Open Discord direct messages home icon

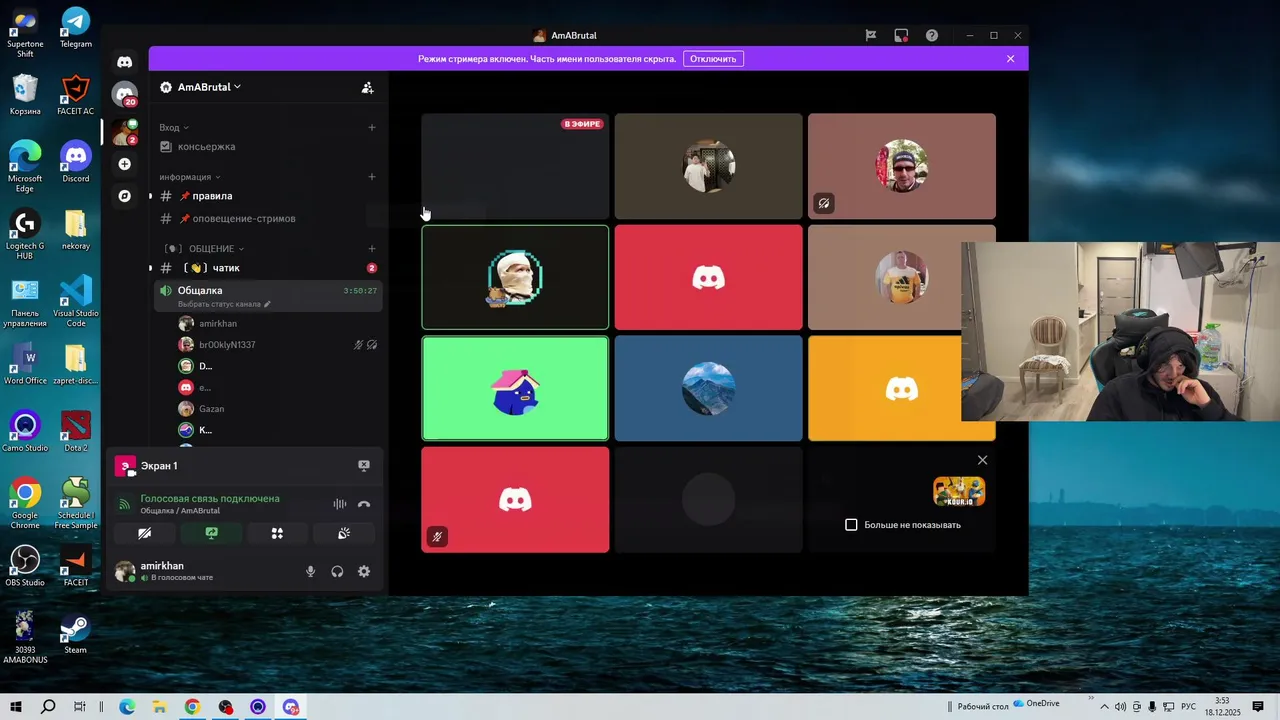point(124,62)
